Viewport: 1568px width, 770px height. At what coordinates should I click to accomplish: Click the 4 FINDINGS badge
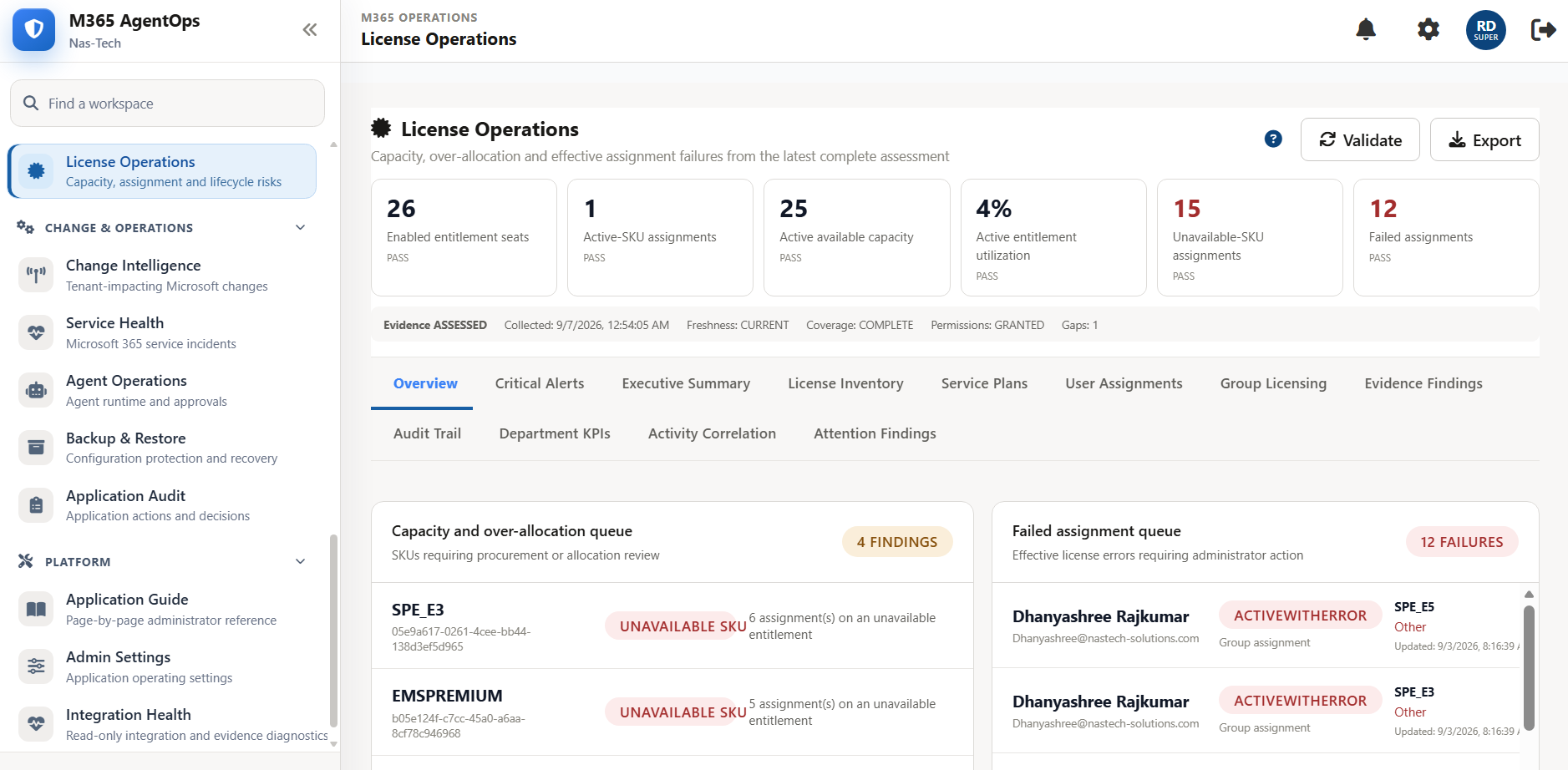897,542
